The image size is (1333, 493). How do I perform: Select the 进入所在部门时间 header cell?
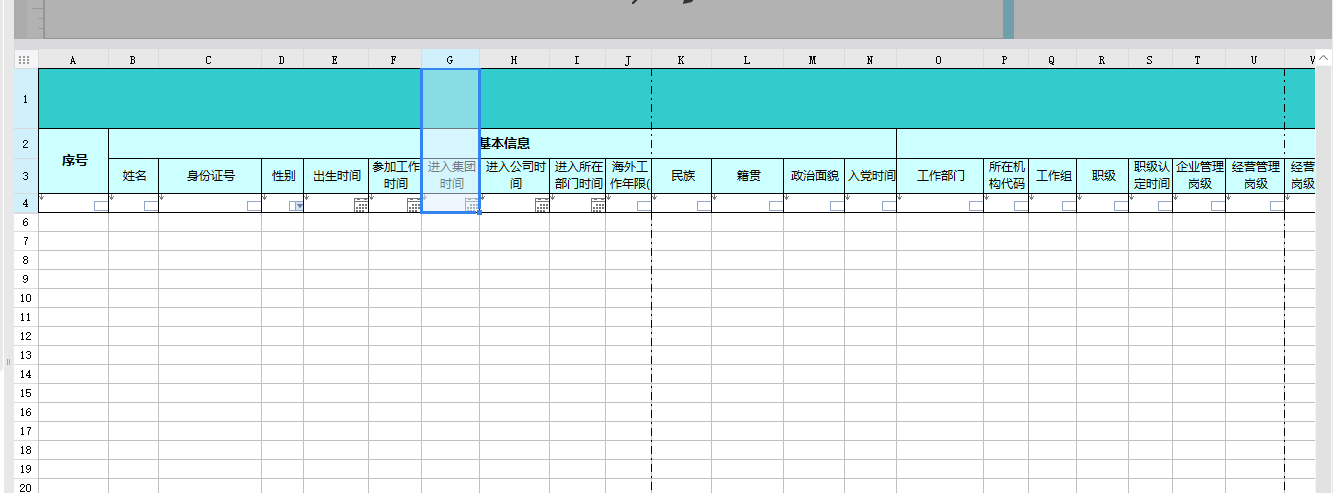coord(577,175)
